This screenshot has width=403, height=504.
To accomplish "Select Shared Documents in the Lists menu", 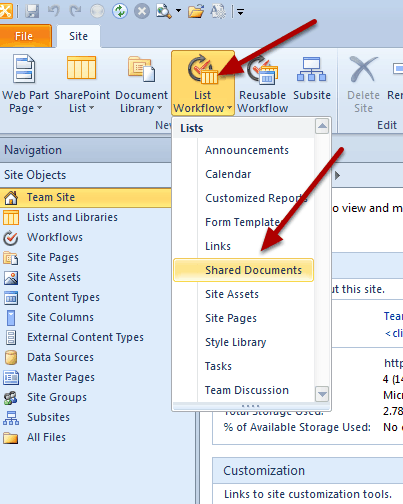I will click(x=243, y=270).
